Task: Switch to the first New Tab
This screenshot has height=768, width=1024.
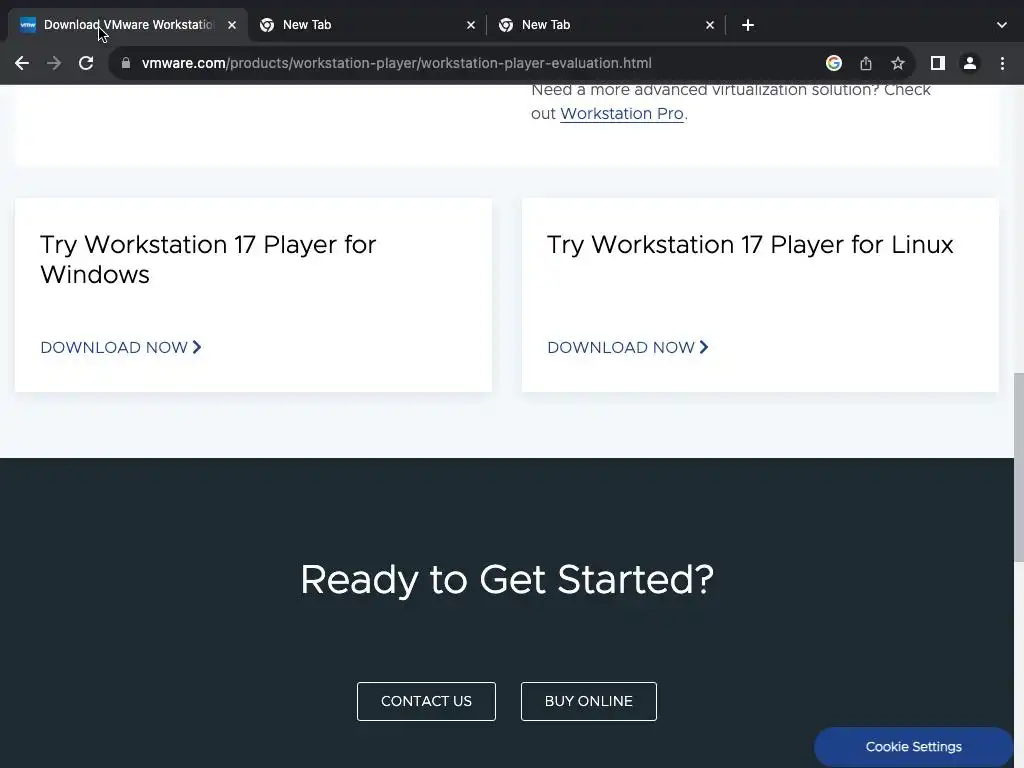Action: pos(368,25)
